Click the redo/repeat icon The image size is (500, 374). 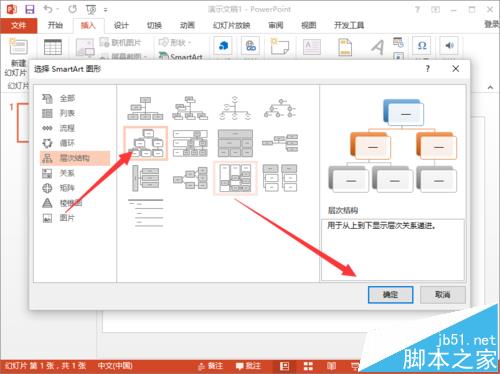click(x=72, y=9)
